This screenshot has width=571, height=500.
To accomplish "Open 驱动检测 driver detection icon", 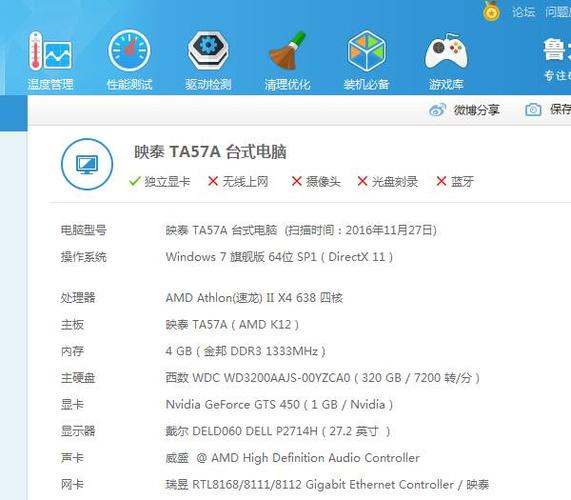I will (x=208, y=51).
